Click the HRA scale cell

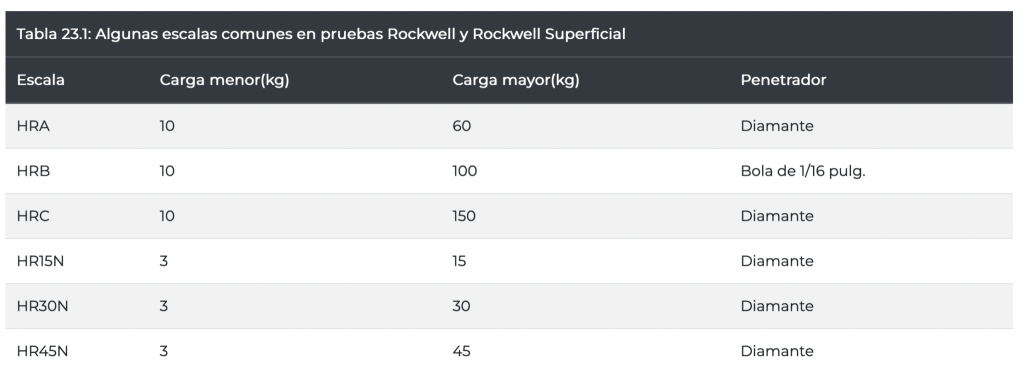tap(33, 126)
